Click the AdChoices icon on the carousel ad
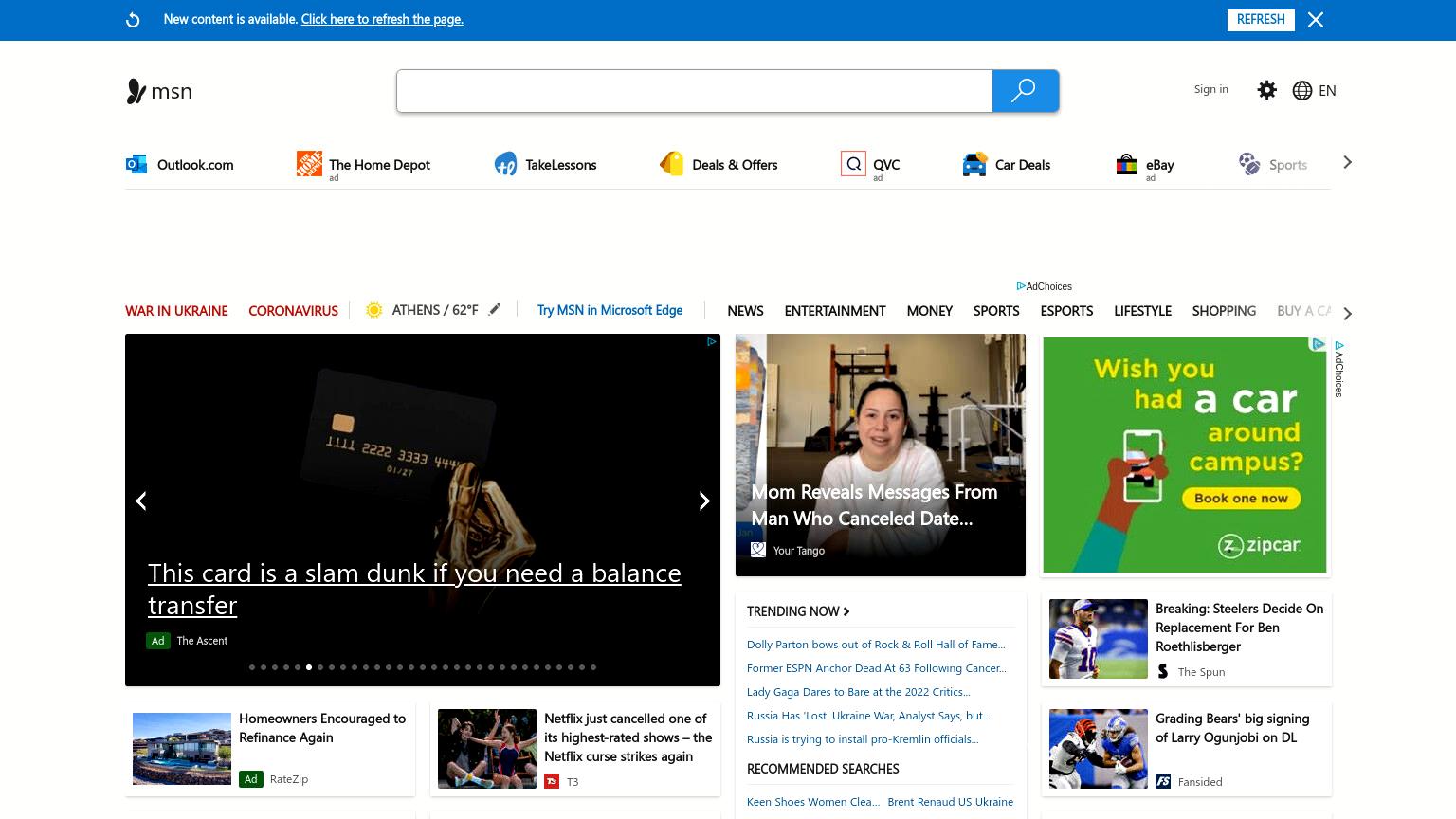The width and height of the screenshot is (1456, 819). point(711,342)
